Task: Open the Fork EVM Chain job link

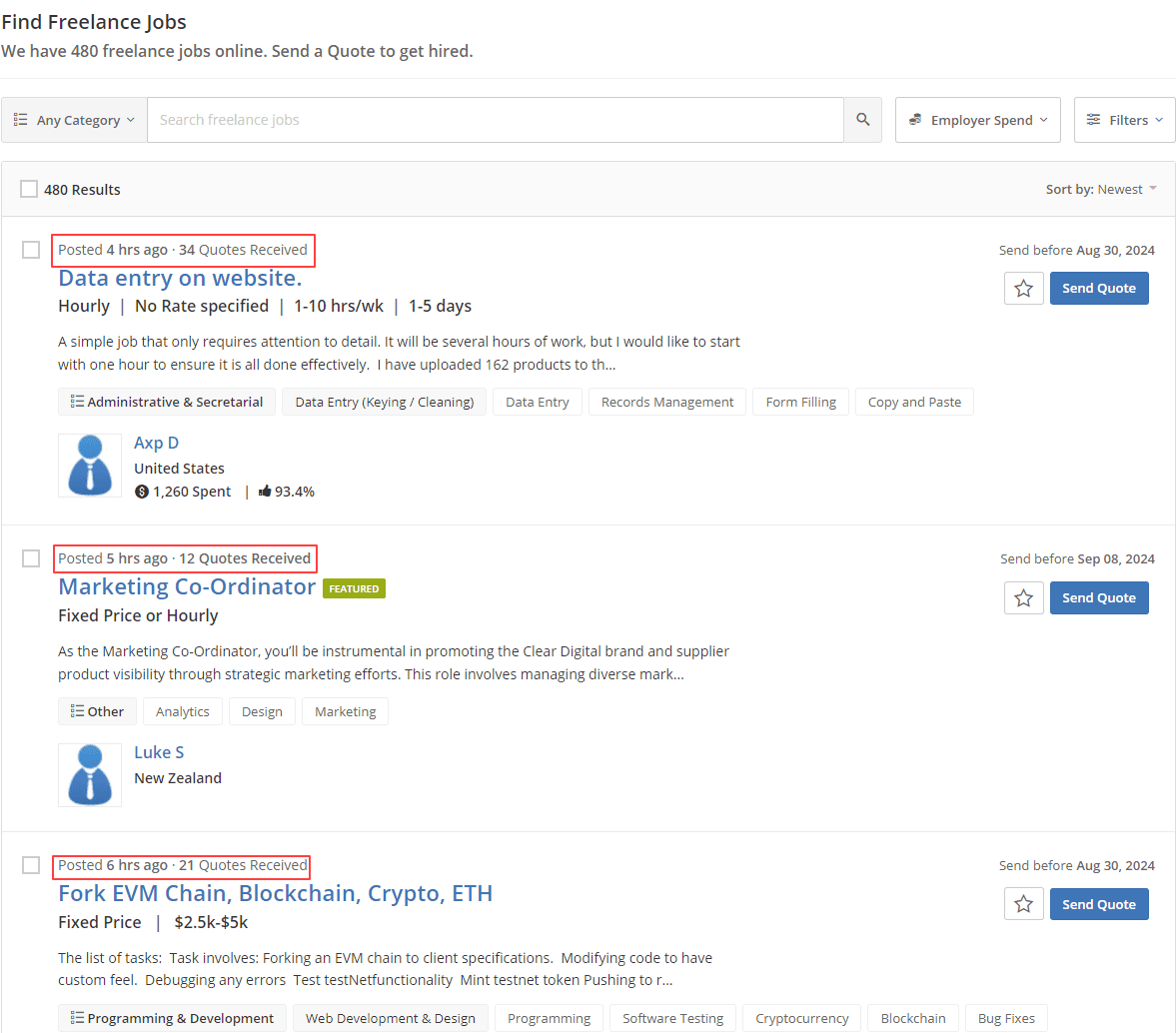Action: point(275,893)
